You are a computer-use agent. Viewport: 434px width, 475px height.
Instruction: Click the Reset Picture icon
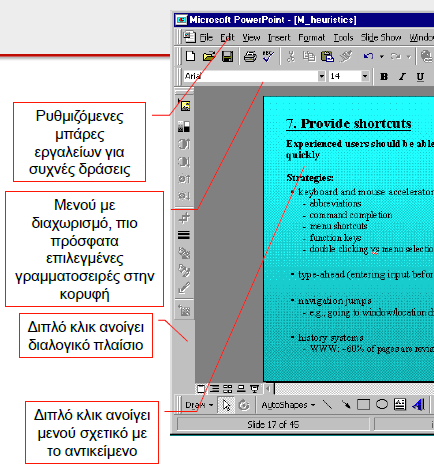click(184, 310)
